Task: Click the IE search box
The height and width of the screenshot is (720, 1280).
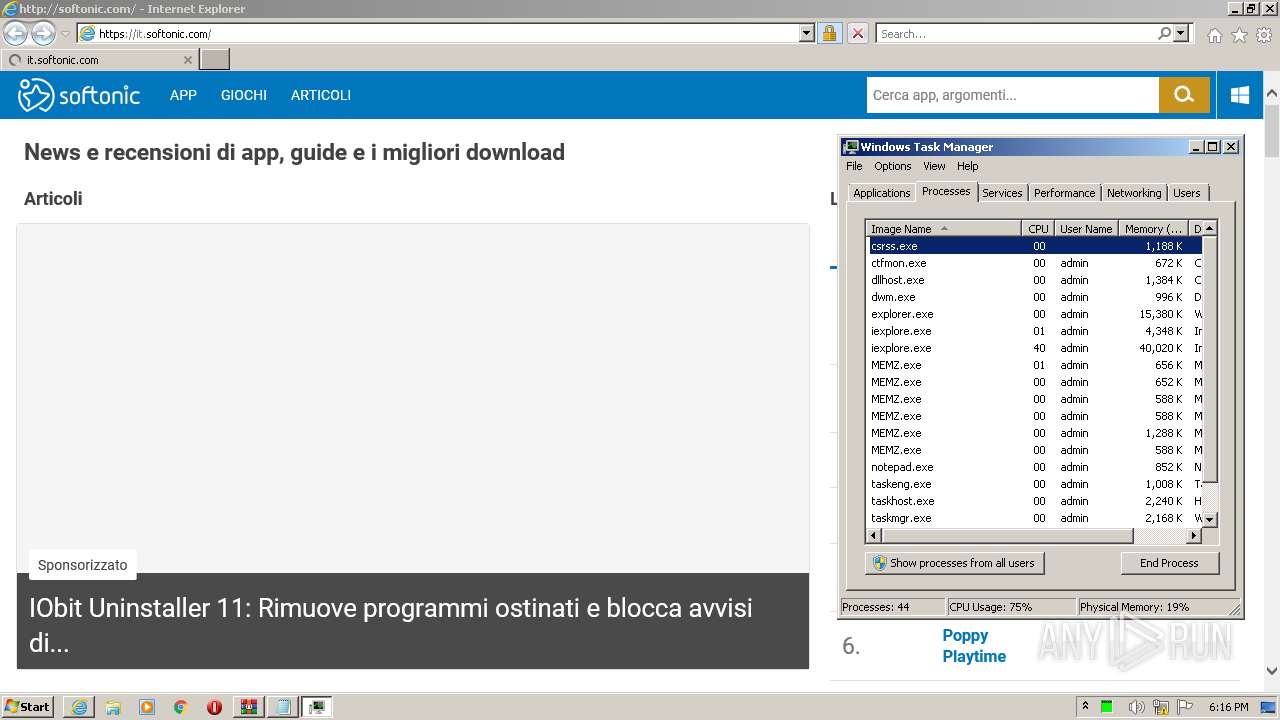Action: click(1016, 33)
